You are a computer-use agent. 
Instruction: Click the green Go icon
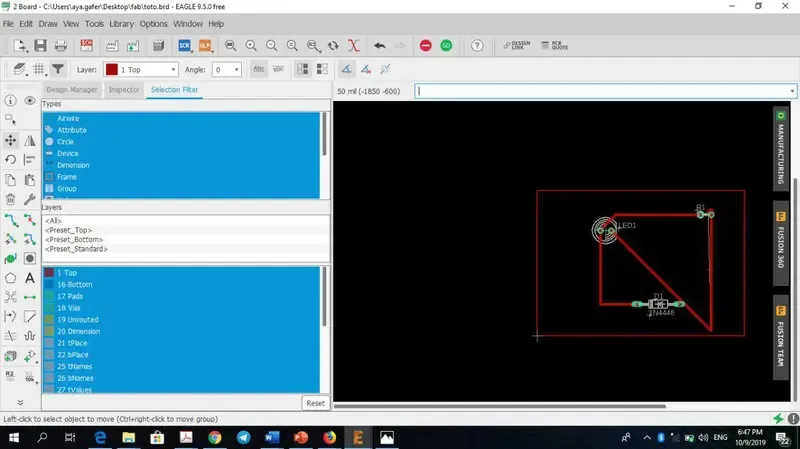pos(446,46)
